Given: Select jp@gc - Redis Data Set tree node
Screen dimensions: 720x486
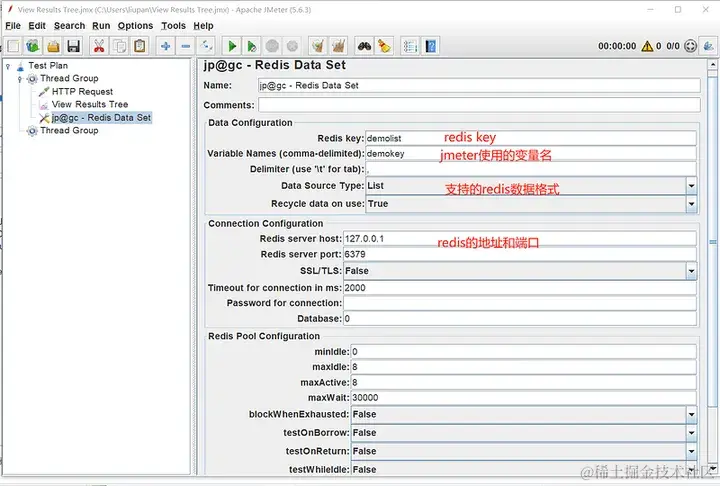Looking at the screenshot, I should pos(101,118).
